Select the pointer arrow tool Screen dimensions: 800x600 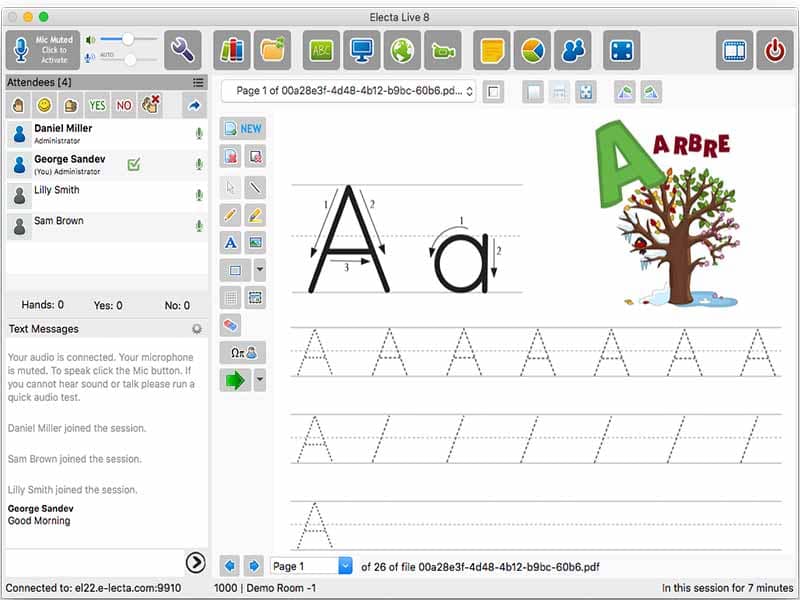tap(230, 188)
